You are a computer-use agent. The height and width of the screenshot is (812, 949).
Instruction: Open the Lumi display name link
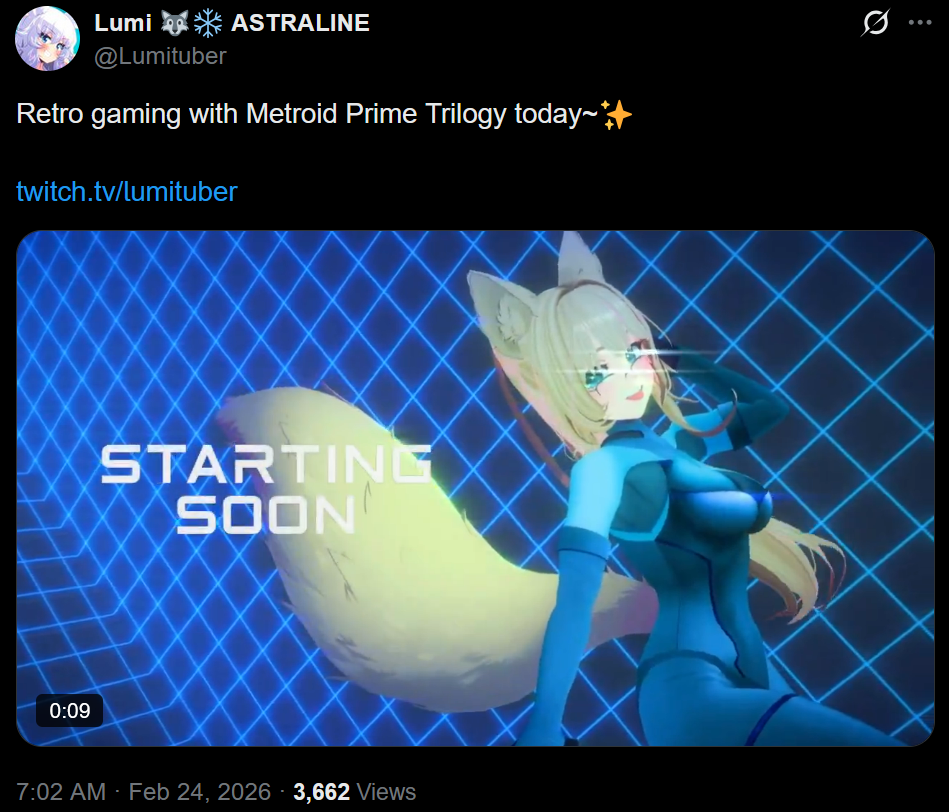pyautogui.click(x=123, y=23)
